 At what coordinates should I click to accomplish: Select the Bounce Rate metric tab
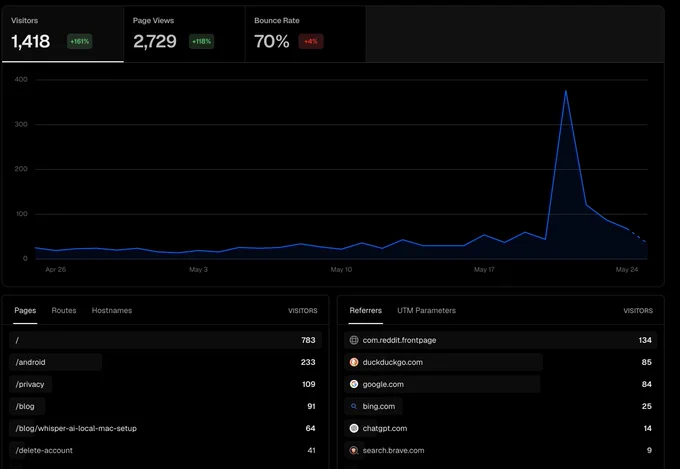[305, 34]
